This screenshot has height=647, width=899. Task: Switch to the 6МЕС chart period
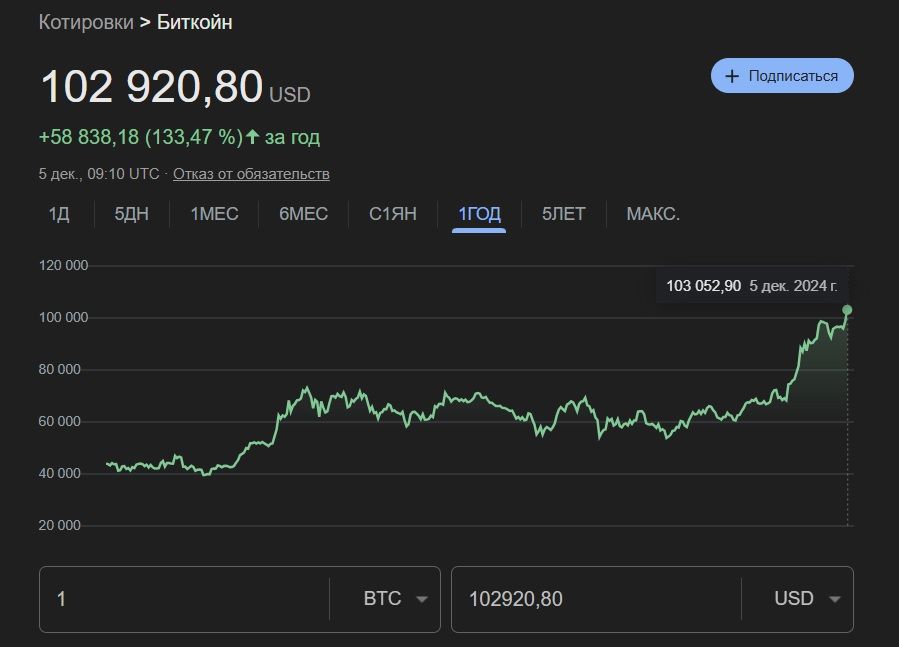click(x=303, y=214)
